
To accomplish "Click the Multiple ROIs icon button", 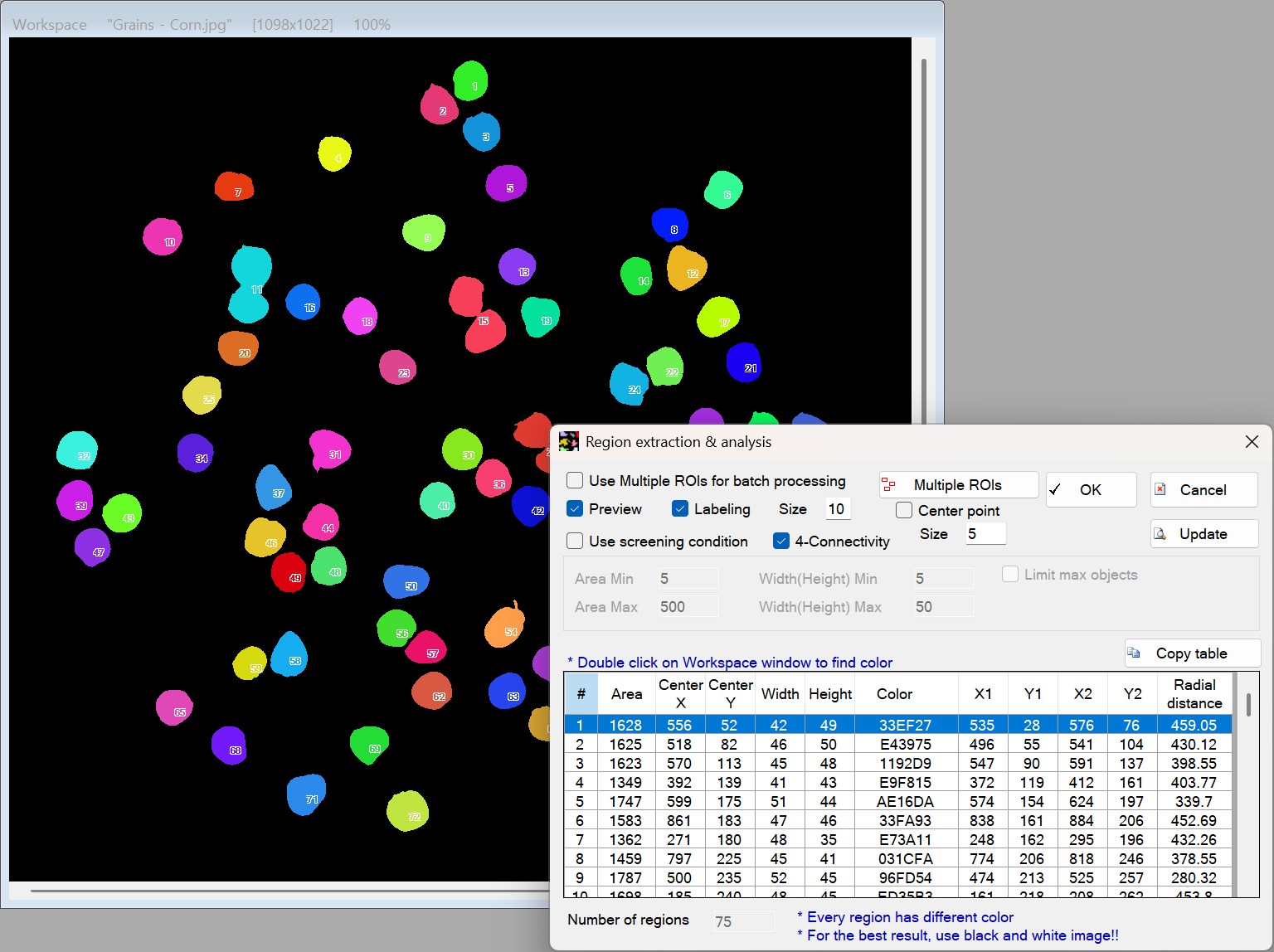I will (x=958, y=485).
